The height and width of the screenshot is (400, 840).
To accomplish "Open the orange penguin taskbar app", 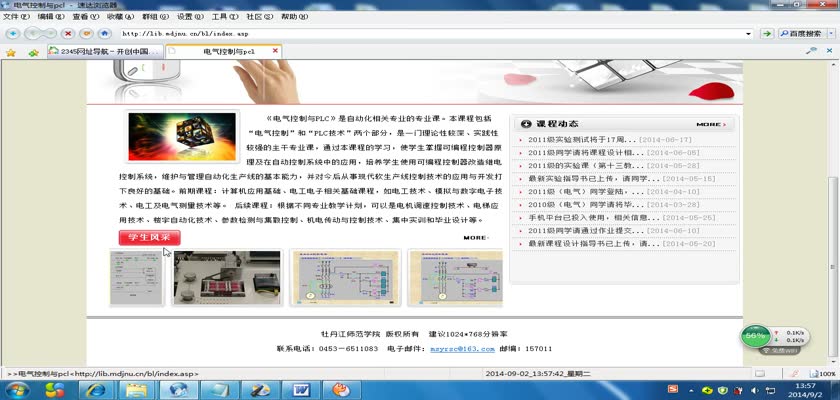I will (342, 390).
